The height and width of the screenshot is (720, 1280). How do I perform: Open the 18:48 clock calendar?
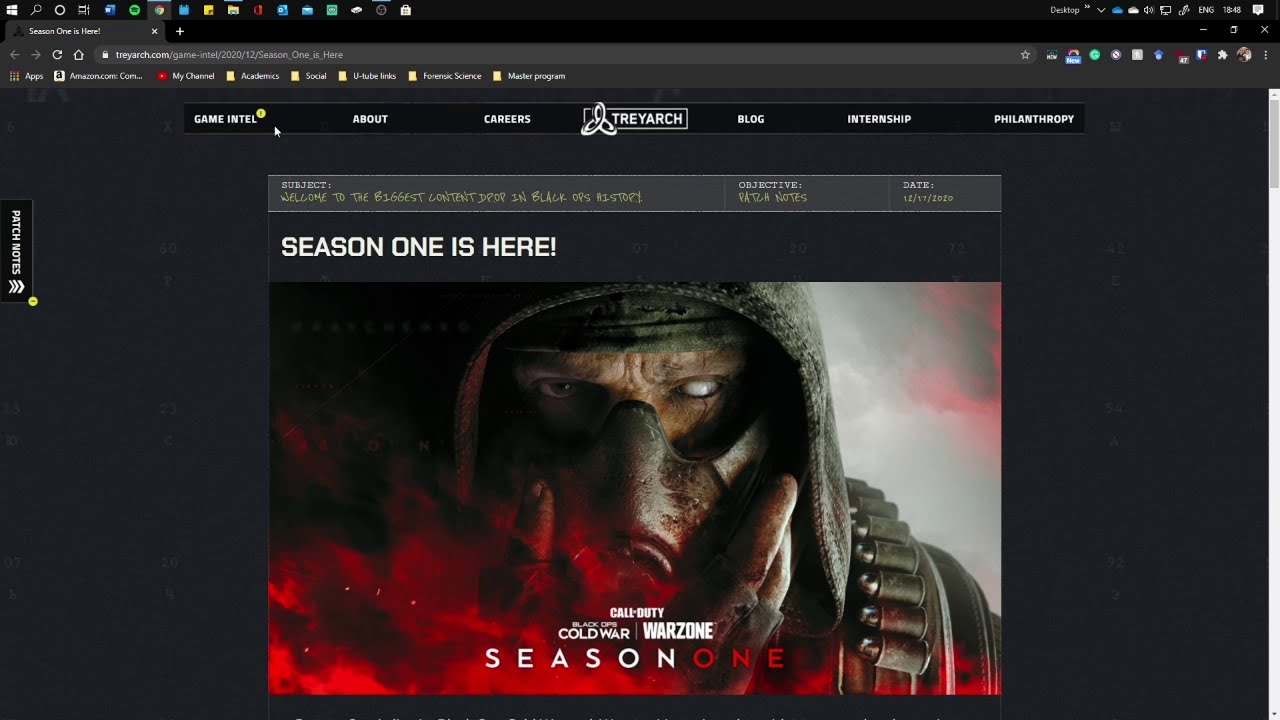click(1232, 10)
